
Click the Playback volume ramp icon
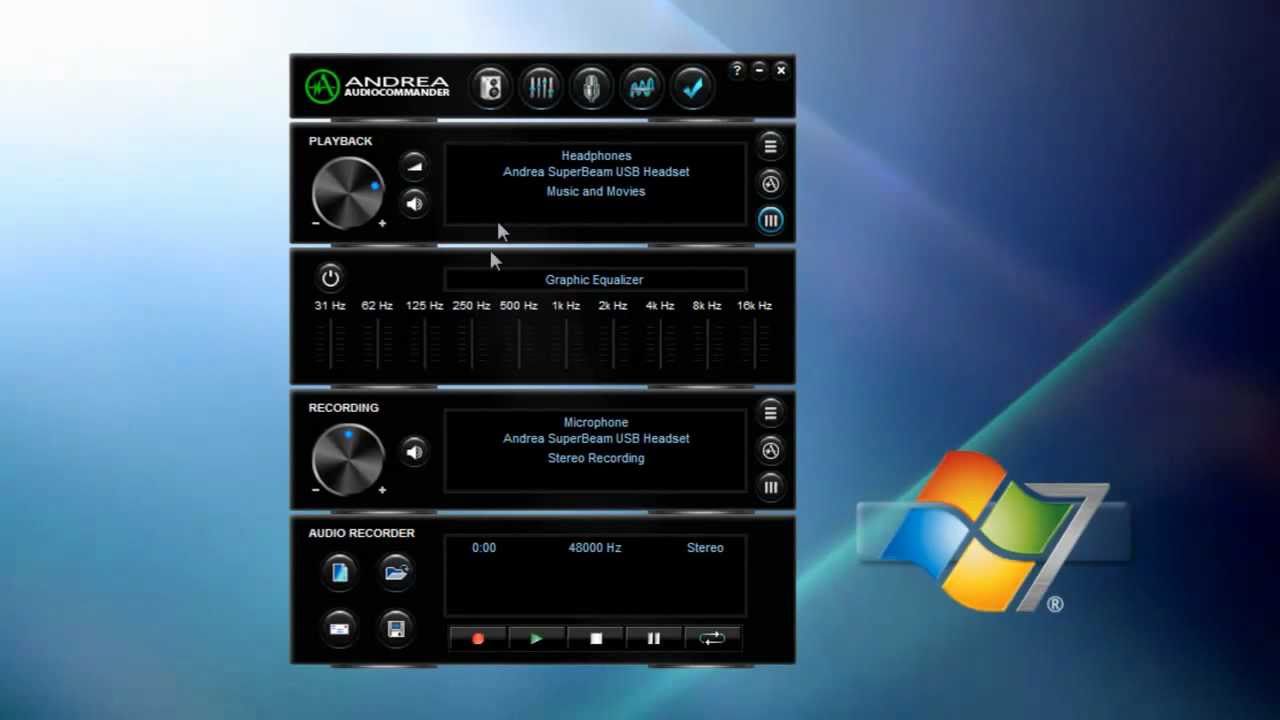pyautogui.click(x=414, y=166)
